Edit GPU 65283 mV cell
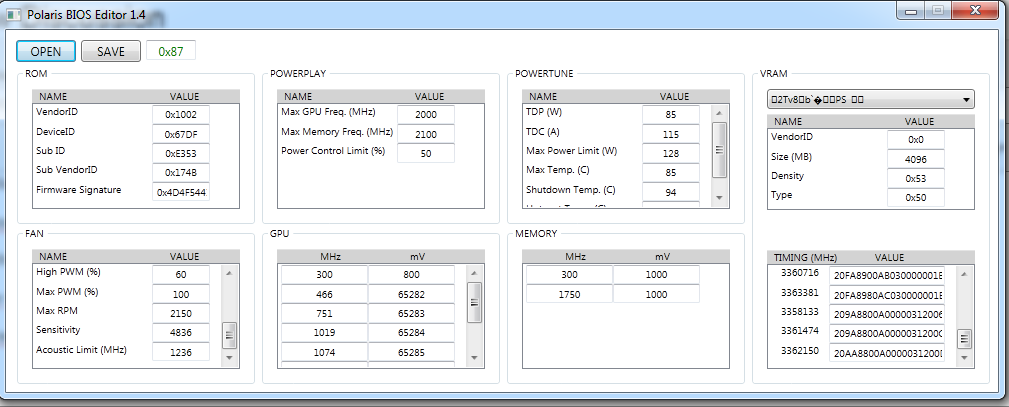Viewport: 1009px width, 407px height. click(412, 314)
